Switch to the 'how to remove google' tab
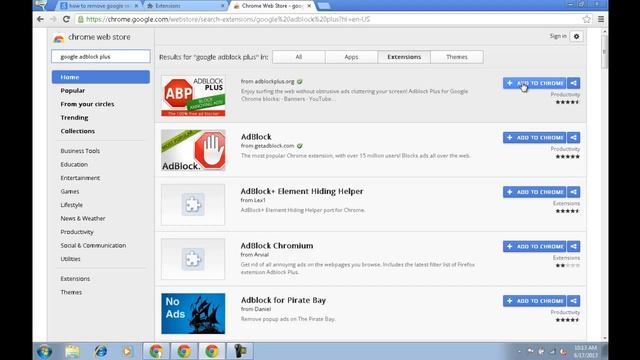This screenshot has width=640, height=360. [99, 6]
